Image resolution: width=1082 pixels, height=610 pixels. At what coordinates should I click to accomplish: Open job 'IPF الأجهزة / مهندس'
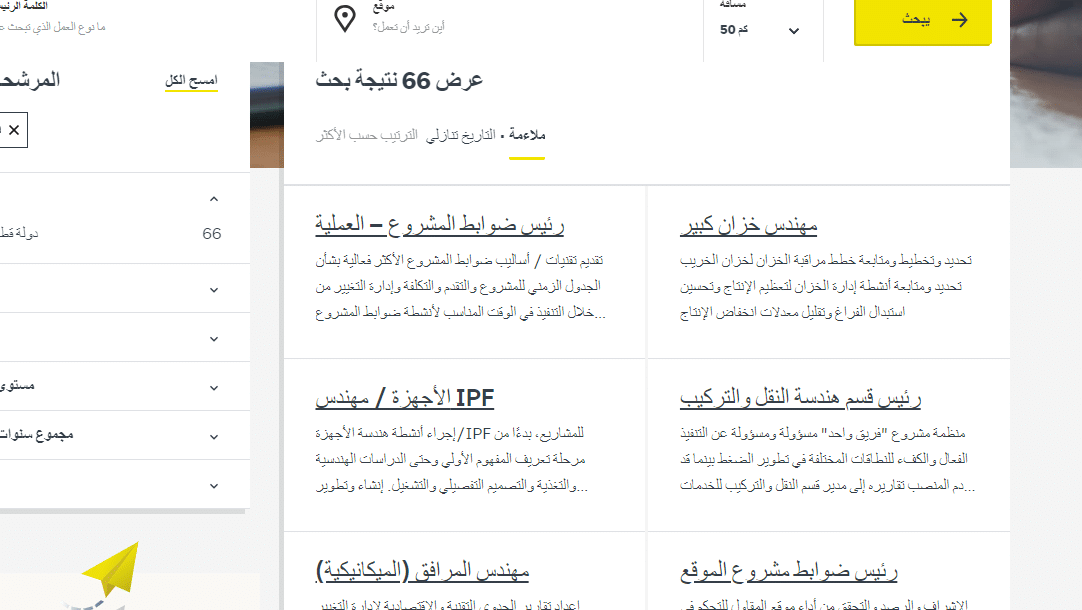[x=404, y=398]
